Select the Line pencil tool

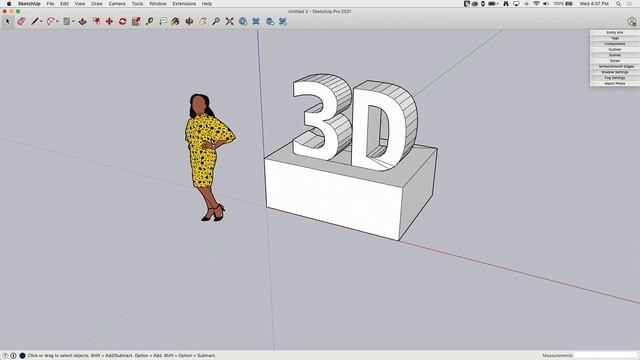tap(35, 21)
